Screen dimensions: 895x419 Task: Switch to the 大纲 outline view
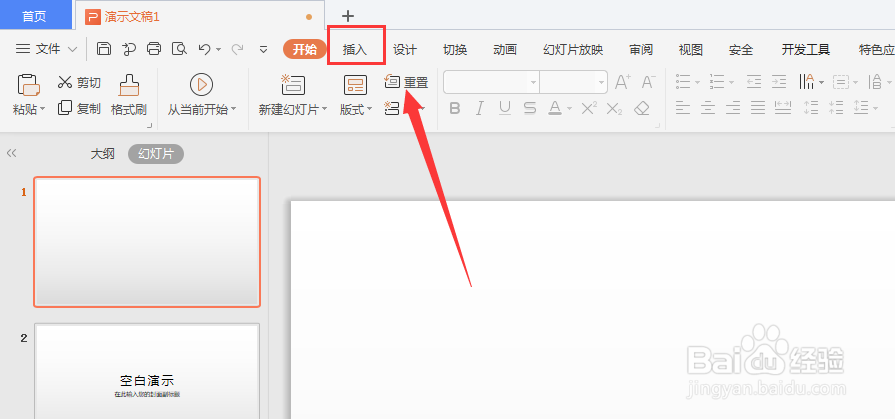coord(103,154)
